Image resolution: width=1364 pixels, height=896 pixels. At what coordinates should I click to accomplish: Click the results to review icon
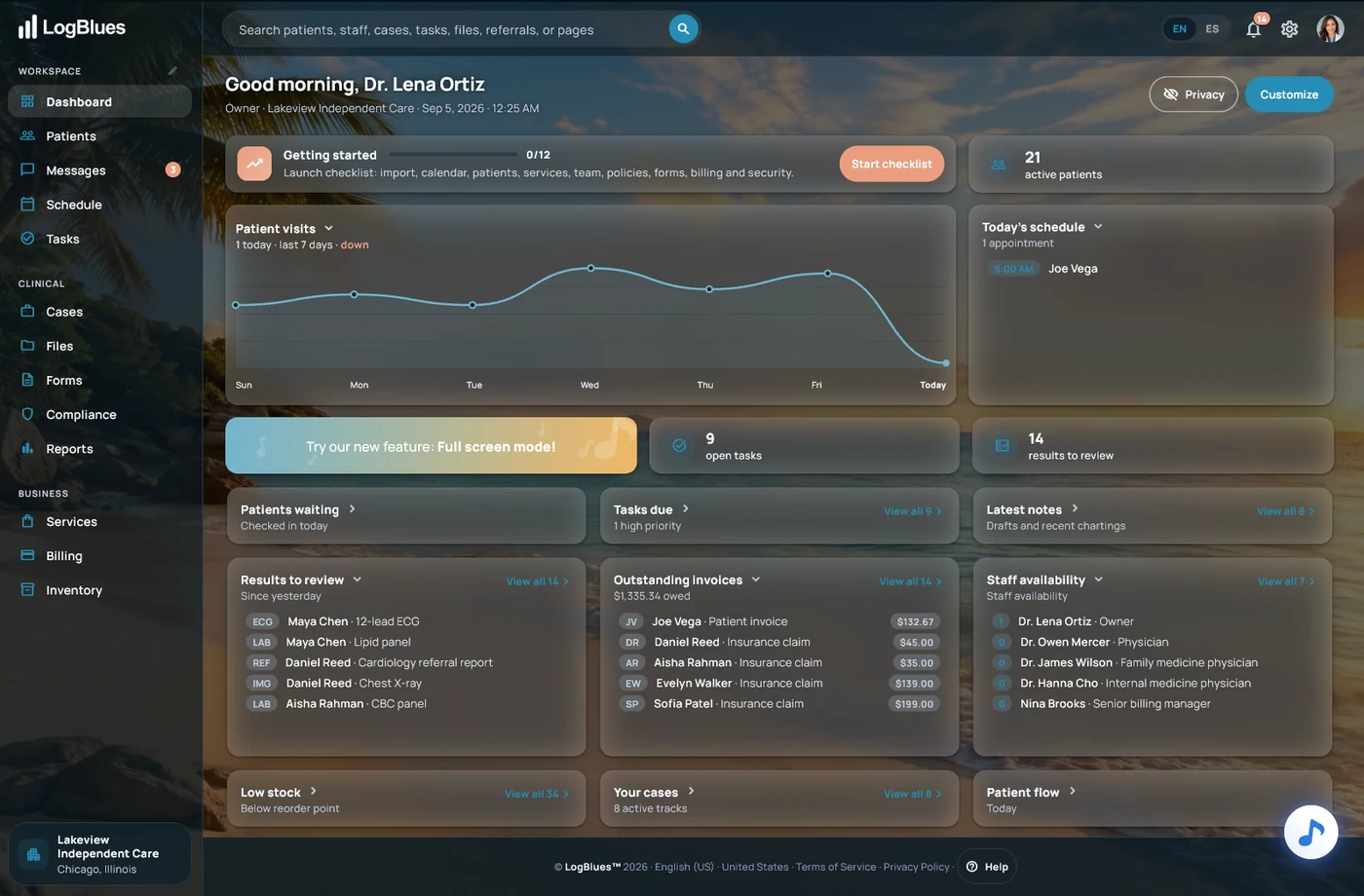coord(1003,446)
